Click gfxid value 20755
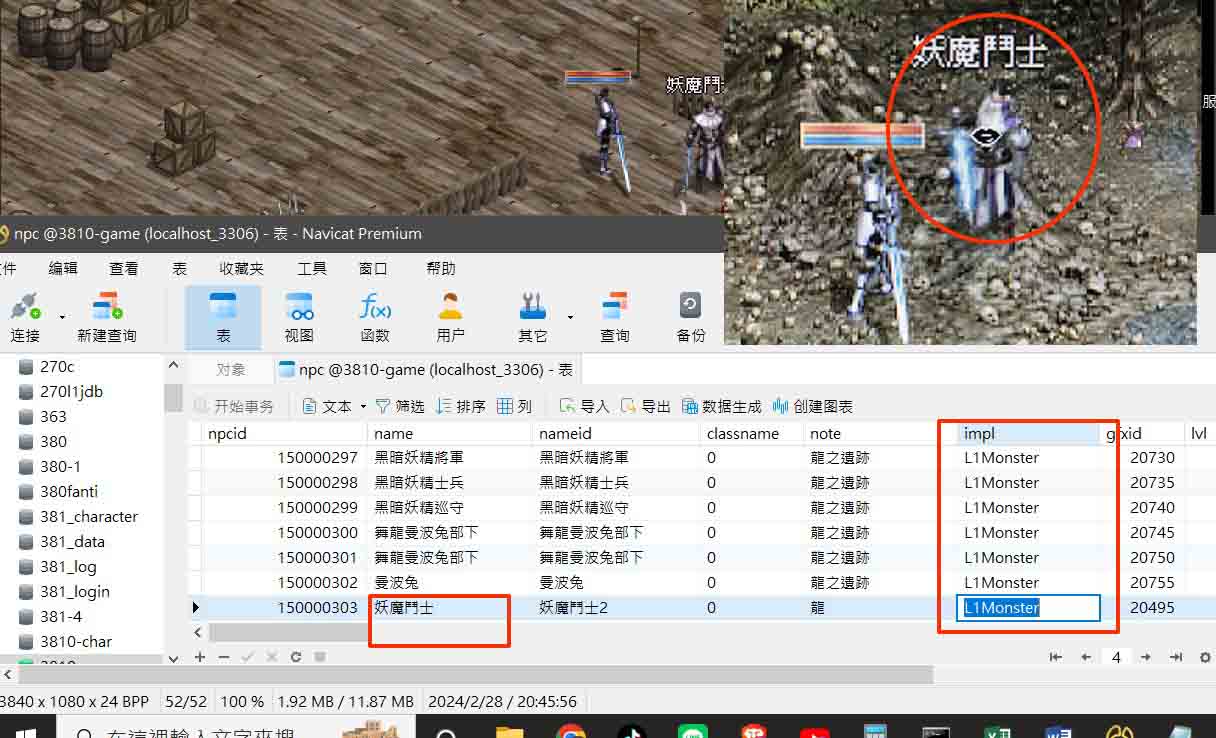This screenshot has width=1216, height=738. pyautogui.click(x=1152, y=582)
